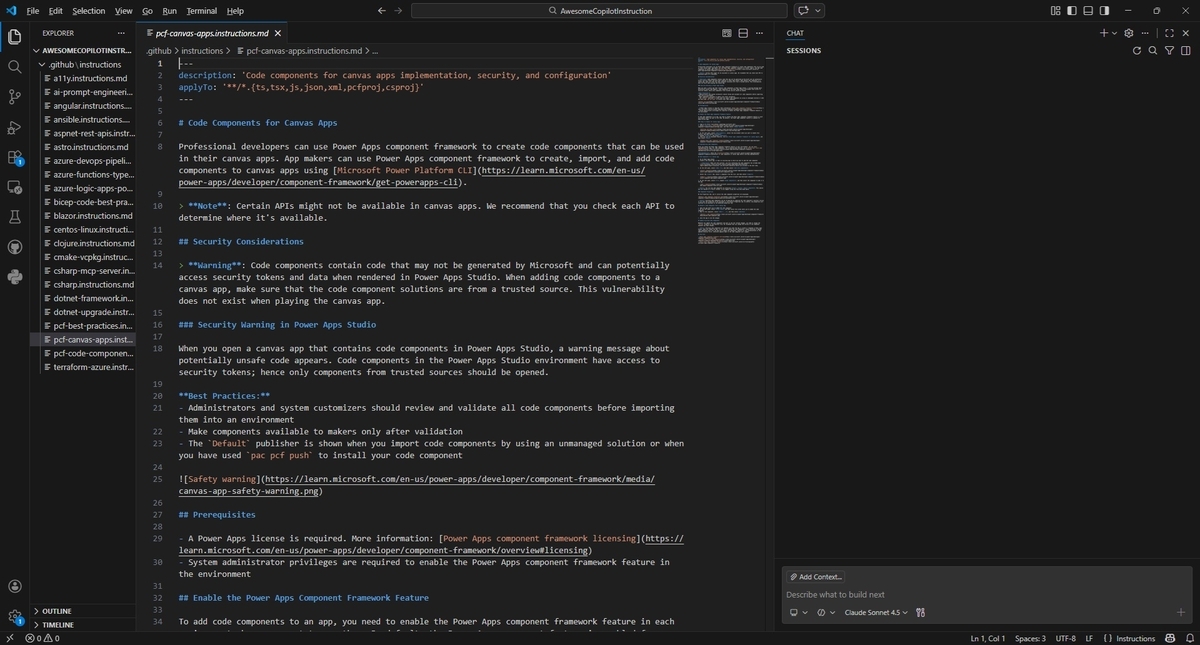Open the Python view in activity bar
Screen dimensions: 1200x645
[14, 277]
